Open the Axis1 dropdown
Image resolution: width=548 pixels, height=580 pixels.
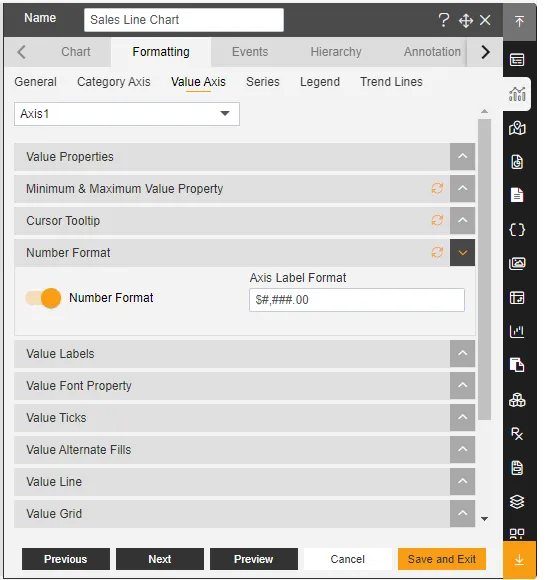point(127,114)
